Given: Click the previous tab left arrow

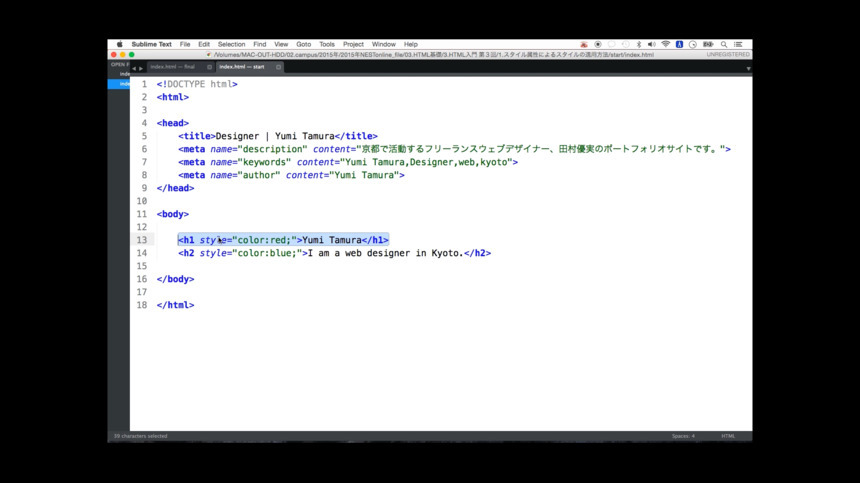Looking at the screenshot, I should coord(134,69).
